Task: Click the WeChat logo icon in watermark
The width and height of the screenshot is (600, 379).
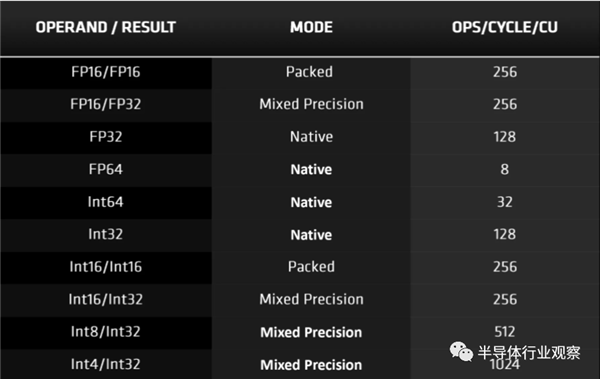Action: [461, 351]
